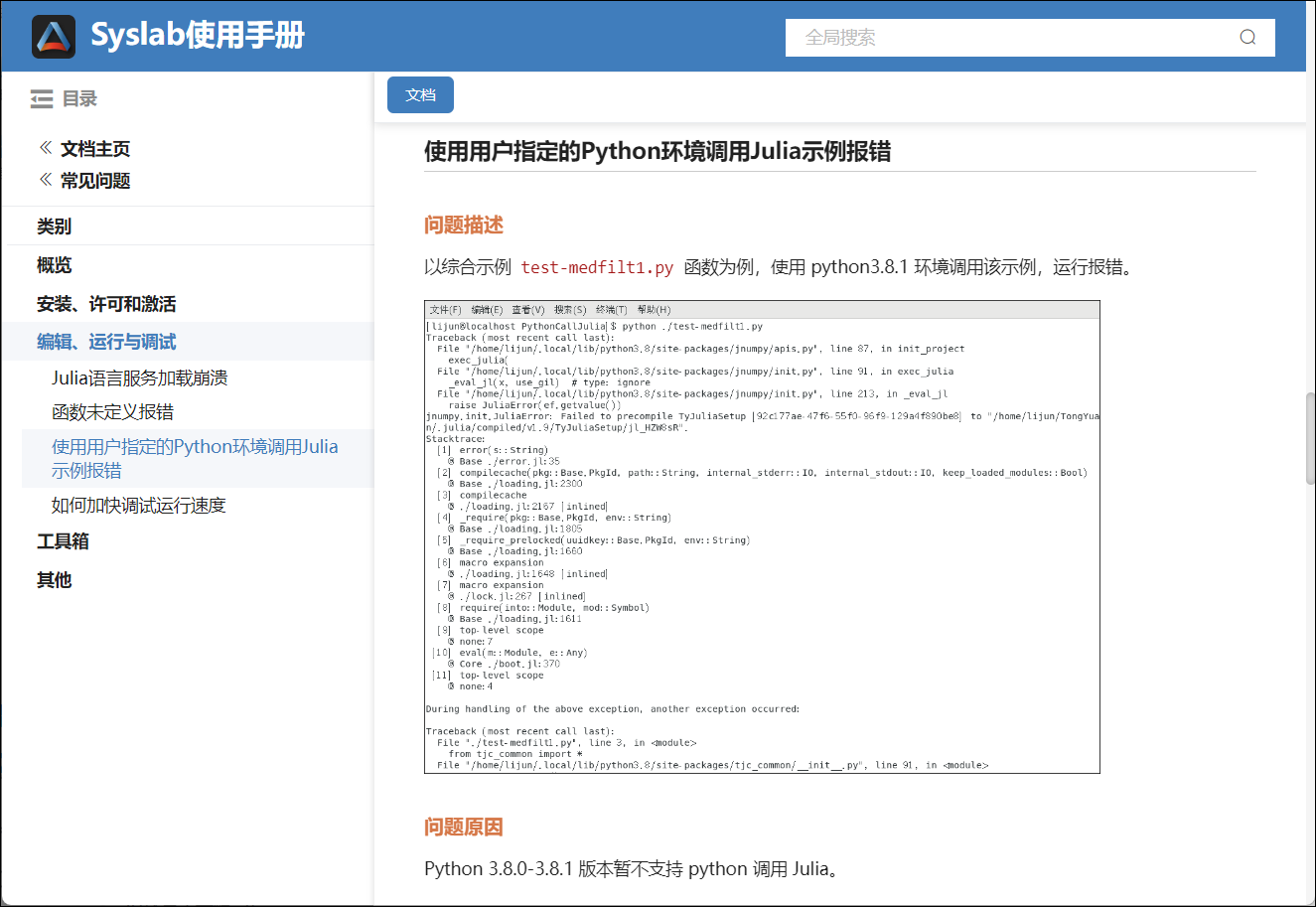Open 如何加快调试运行速度 topic
1316x907 pixels.
[x=139, y=506]
